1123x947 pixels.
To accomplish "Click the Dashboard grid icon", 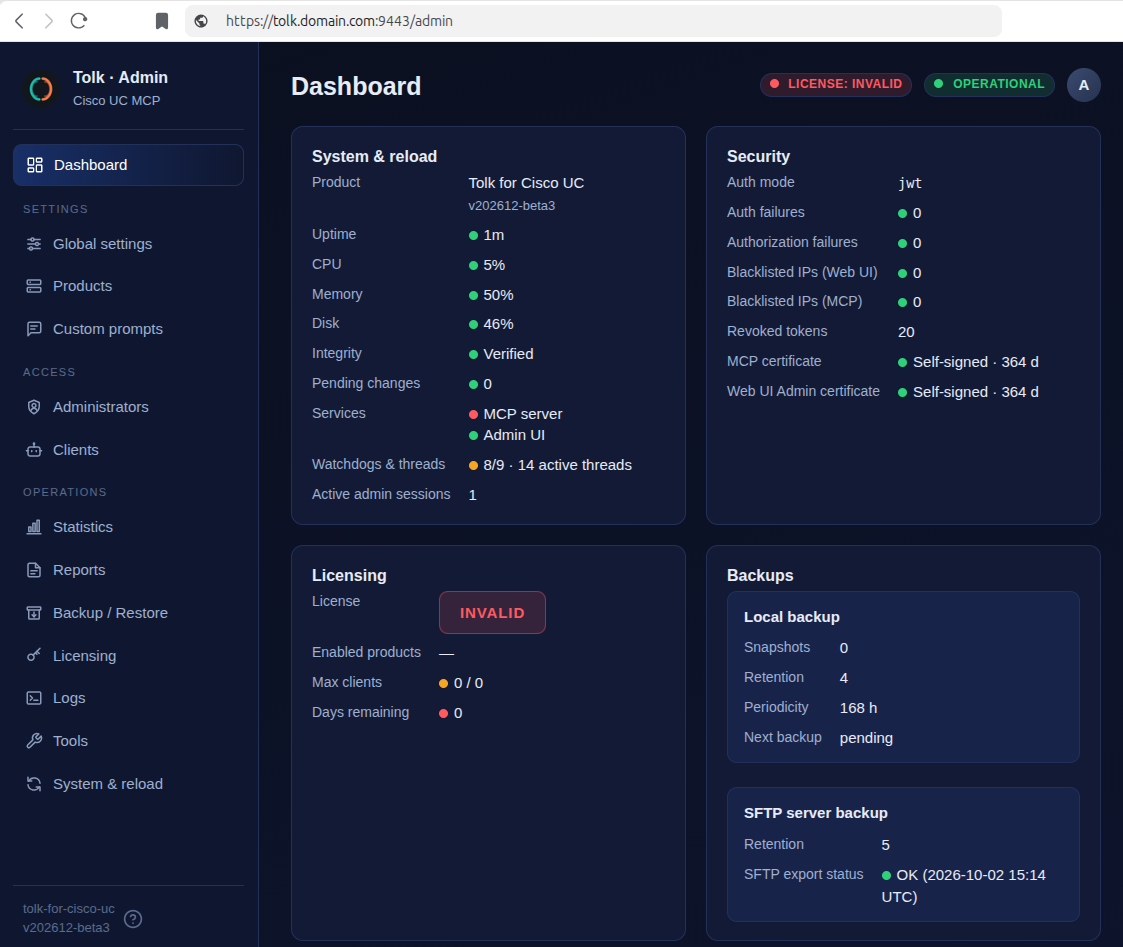I will coord(34,165).
